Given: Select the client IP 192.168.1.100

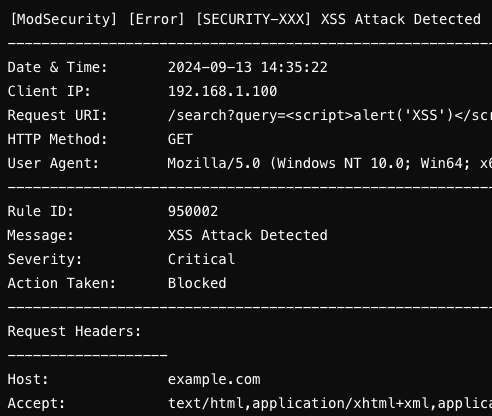Looking at the screenshot, I should (222, 91).
